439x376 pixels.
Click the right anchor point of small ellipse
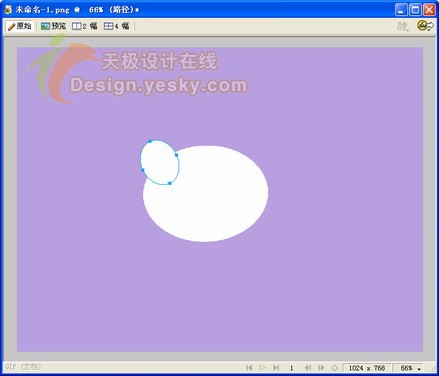(x=176, y=155)
